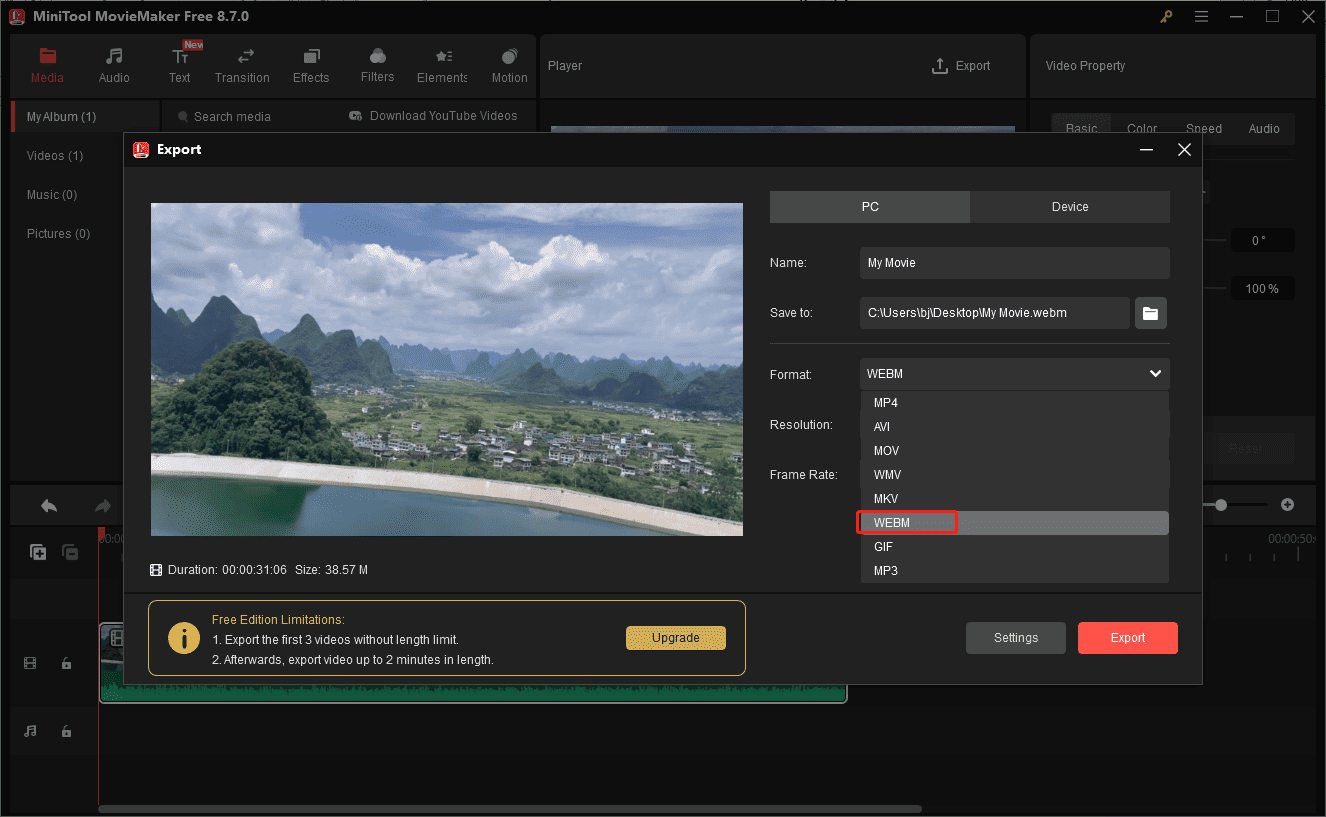Click the 100 % value field

pos(1262,289)
